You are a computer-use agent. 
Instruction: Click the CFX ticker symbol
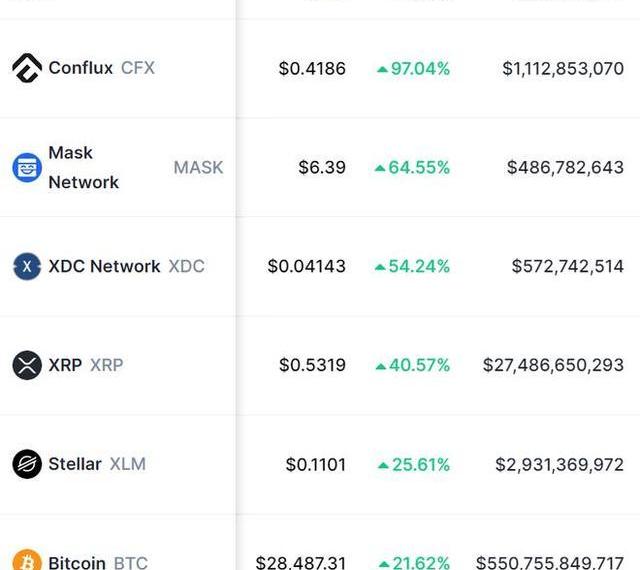click(138, 68)
